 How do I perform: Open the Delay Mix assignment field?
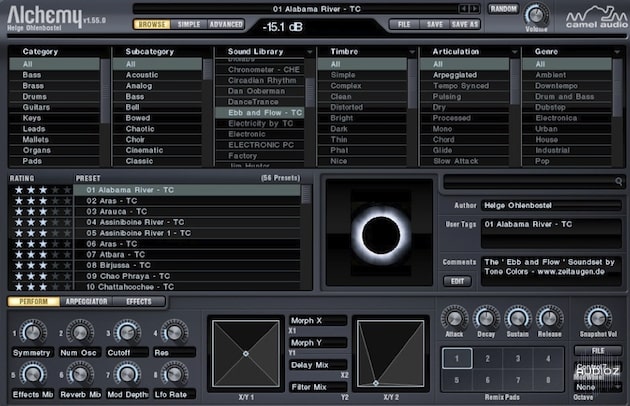point(318,365)
